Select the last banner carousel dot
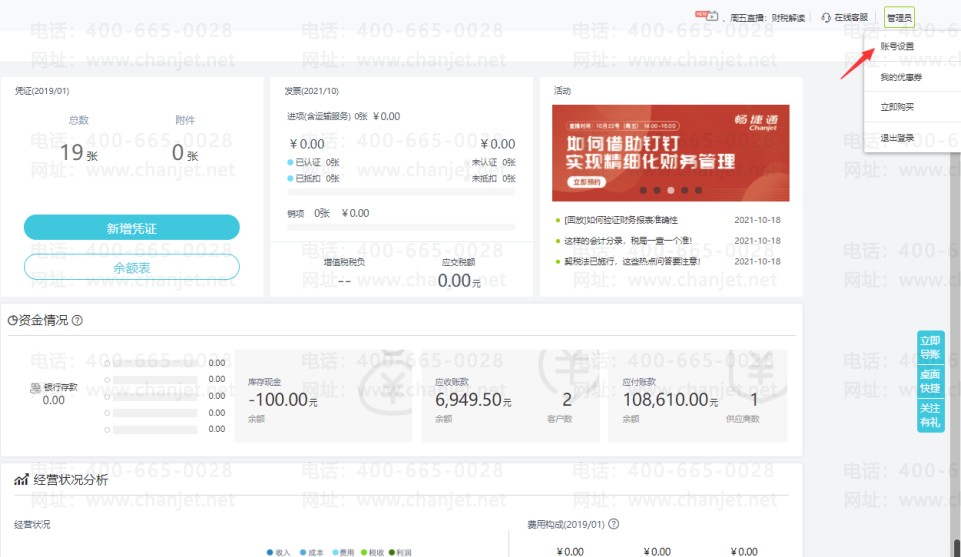 coord(698,191)
